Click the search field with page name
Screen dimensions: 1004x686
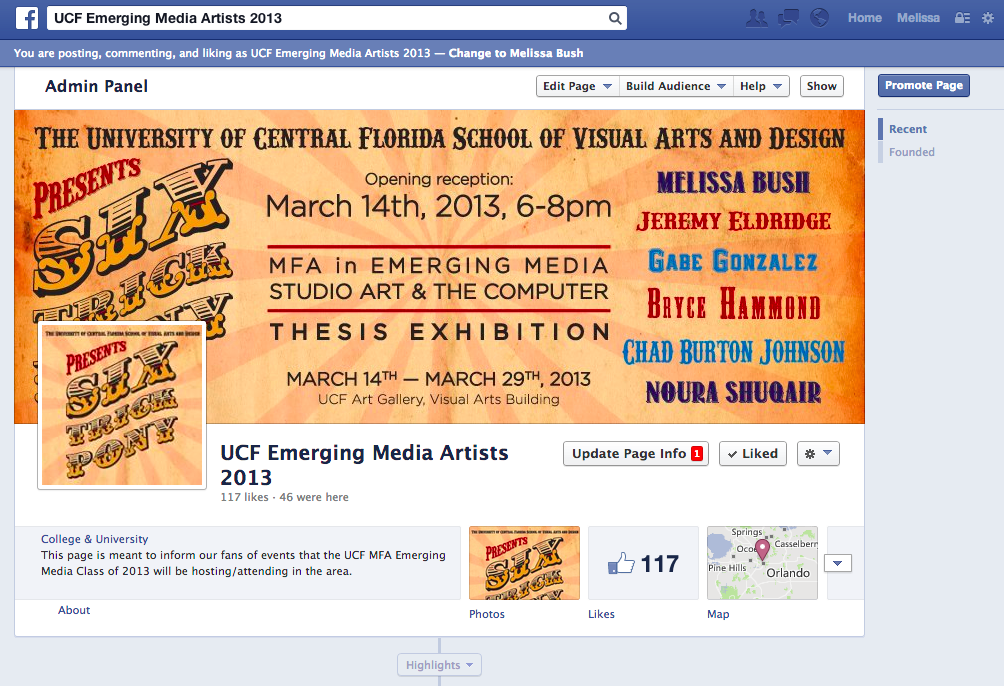click(x=337, y=18)
